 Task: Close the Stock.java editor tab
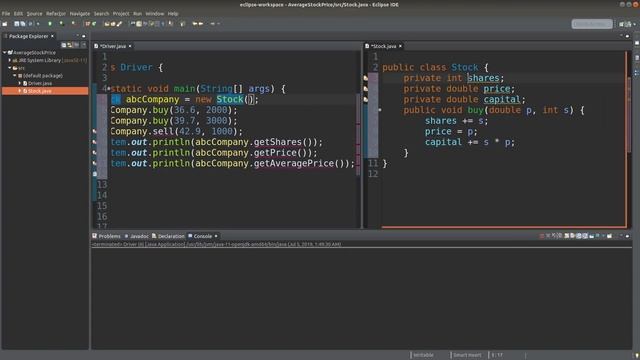[x=400, y=46]
